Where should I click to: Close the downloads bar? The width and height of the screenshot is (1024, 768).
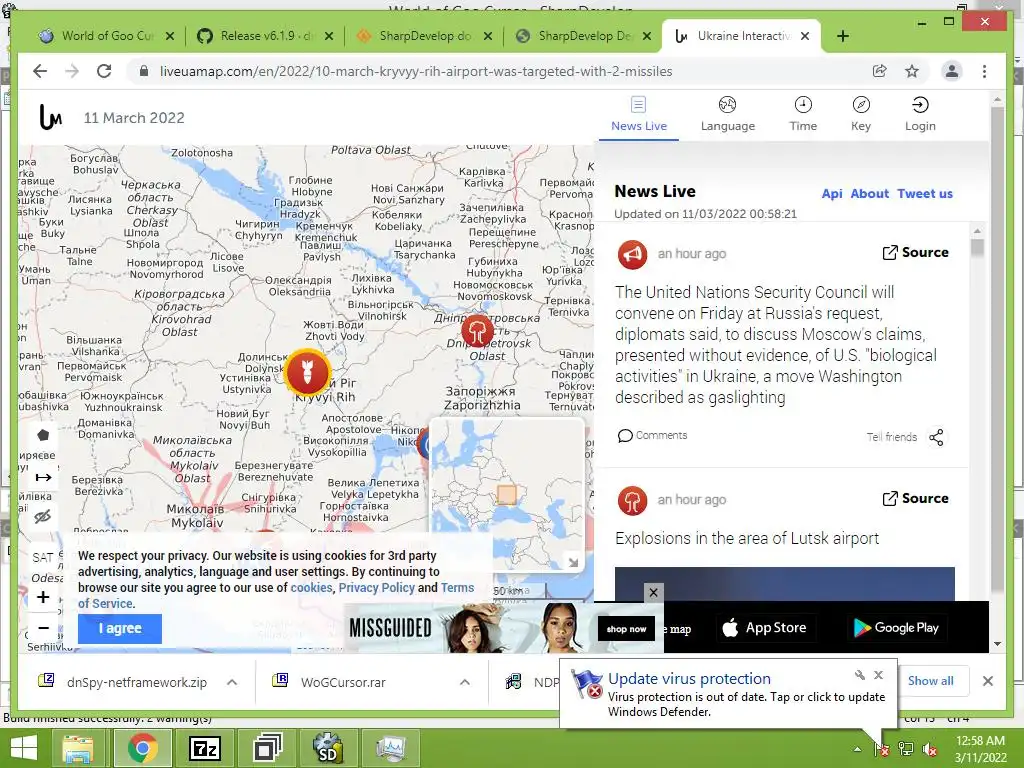click(x=987, y=681)
